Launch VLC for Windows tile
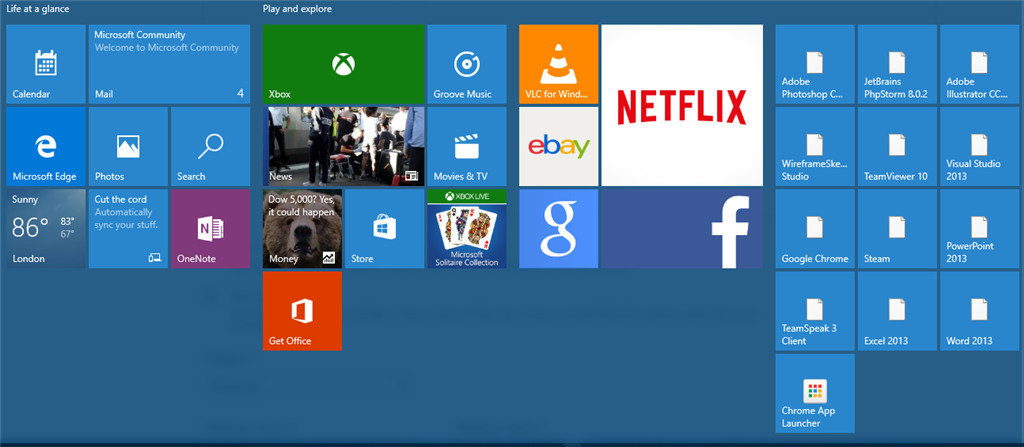1024x447 pixels. point(558,64)
